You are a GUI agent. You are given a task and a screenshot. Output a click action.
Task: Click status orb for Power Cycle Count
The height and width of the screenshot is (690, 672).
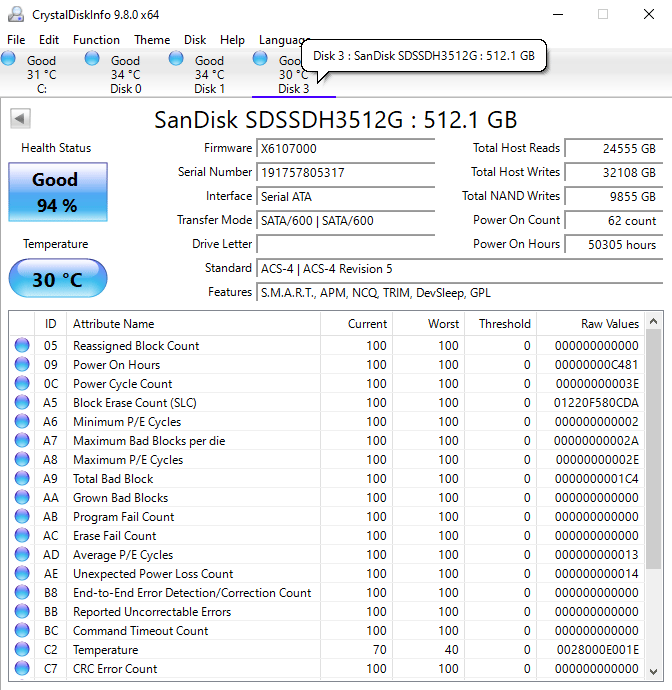point(22,383)
